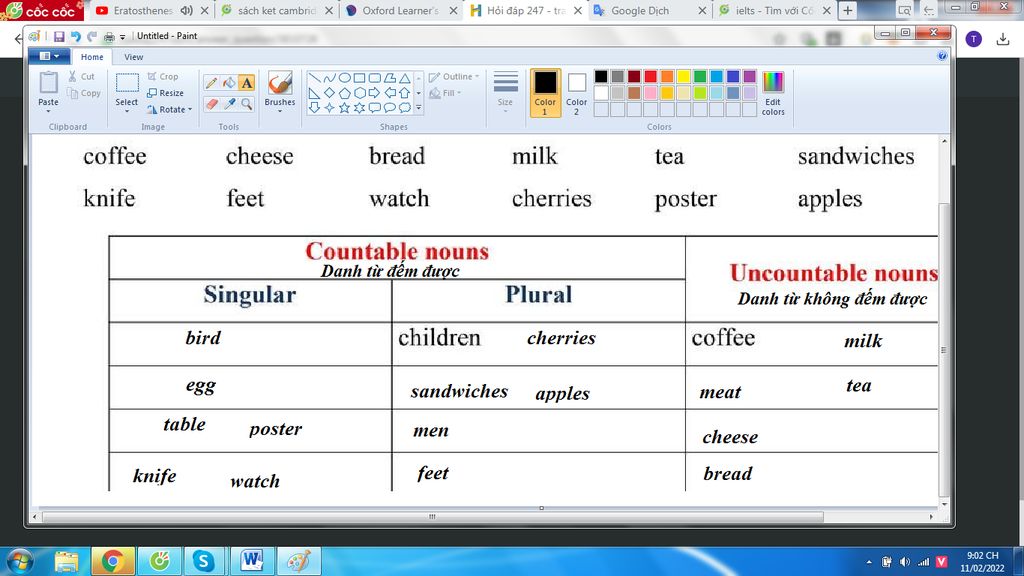Switch to the Hỏi đáp 247 browser tab
The image size is (1024, 576).
[526, 10]
